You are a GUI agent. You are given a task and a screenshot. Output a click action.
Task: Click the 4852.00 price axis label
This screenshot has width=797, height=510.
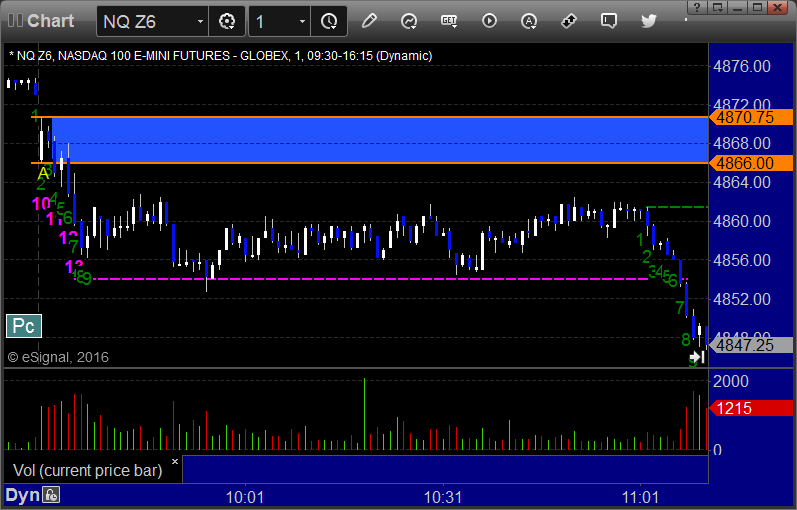tap(742, 299)
